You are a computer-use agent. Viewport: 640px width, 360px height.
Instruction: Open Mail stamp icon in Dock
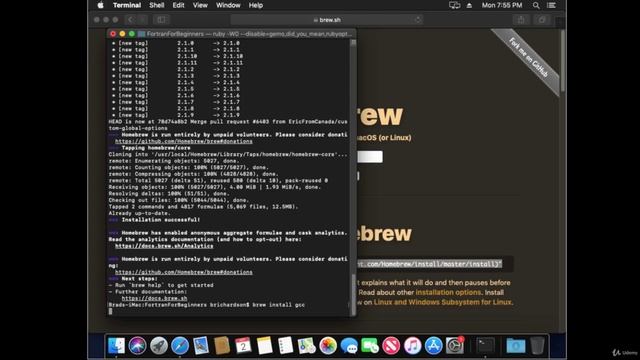click(x=201, y=346)
